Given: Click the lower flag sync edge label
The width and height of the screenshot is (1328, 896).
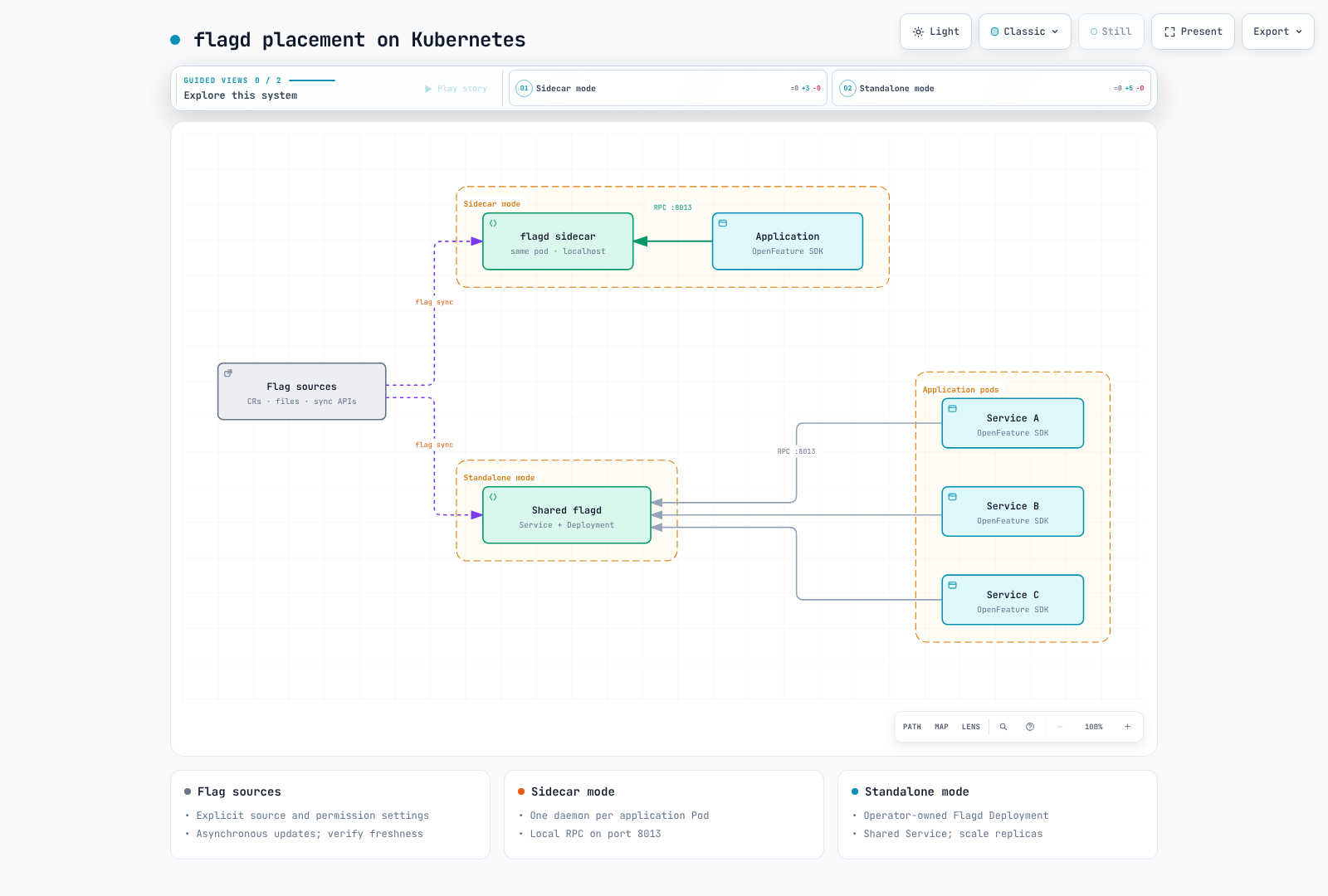Looking at the screenshot, I should (x=434, y=445).
